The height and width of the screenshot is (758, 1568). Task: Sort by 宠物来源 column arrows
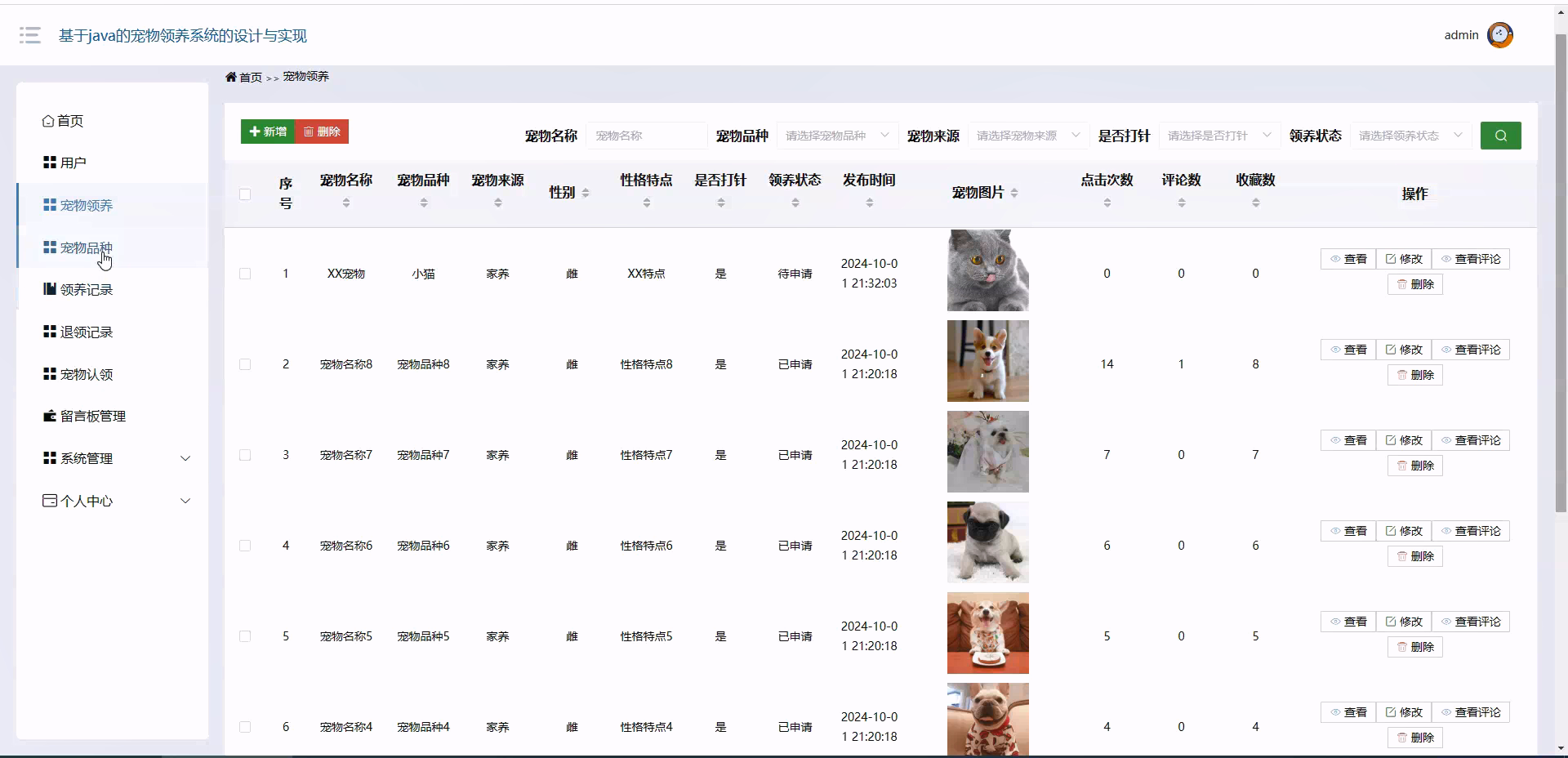point(498,203)
